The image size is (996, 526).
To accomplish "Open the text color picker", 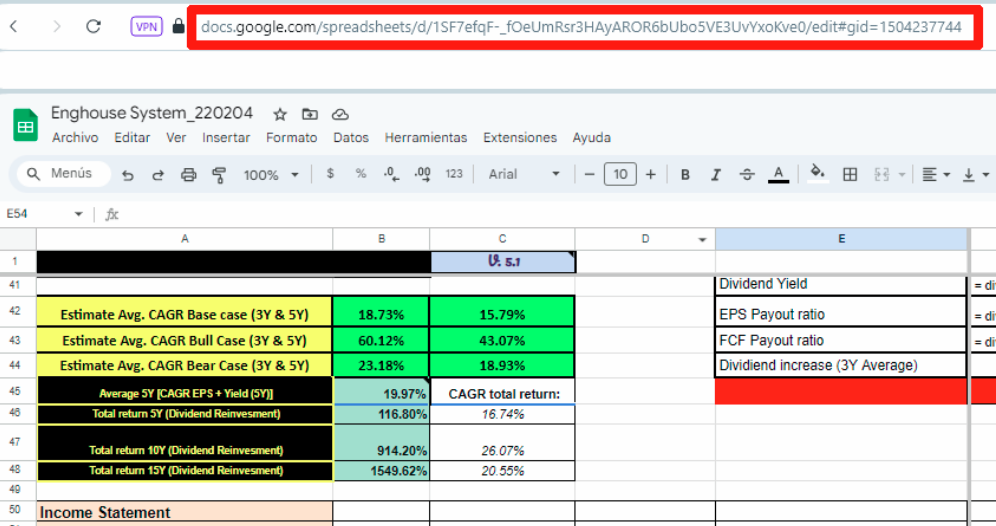I will tap(778, 174).
